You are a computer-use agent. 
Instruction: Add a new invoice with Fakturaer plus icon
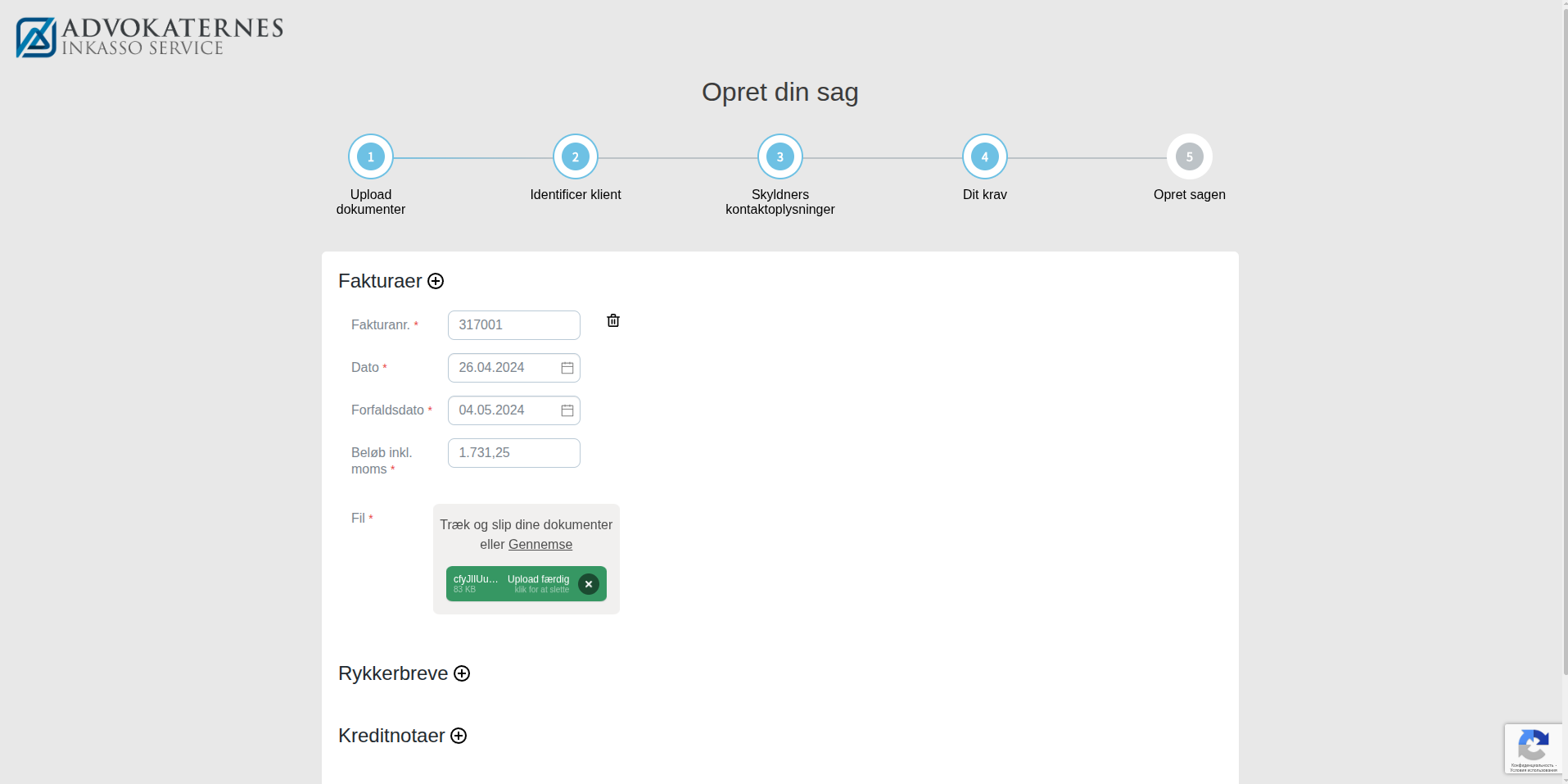(436, 281)
